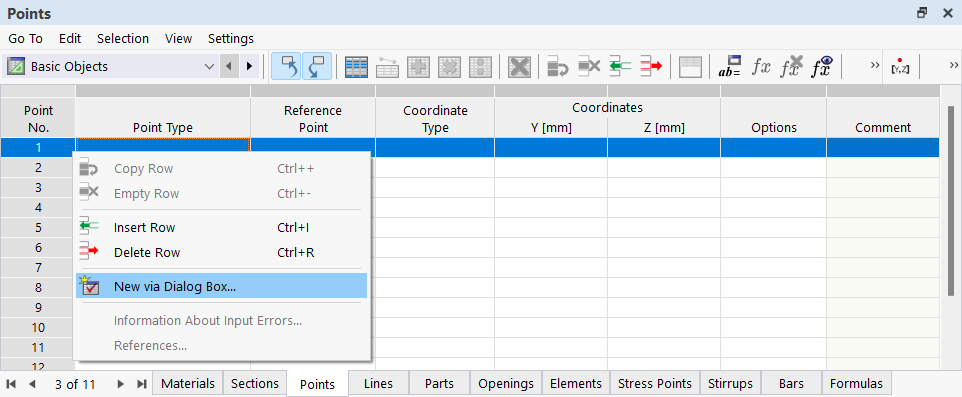
Task: Click Information About Input Errors... entry
Action: [x=221, y=321]
